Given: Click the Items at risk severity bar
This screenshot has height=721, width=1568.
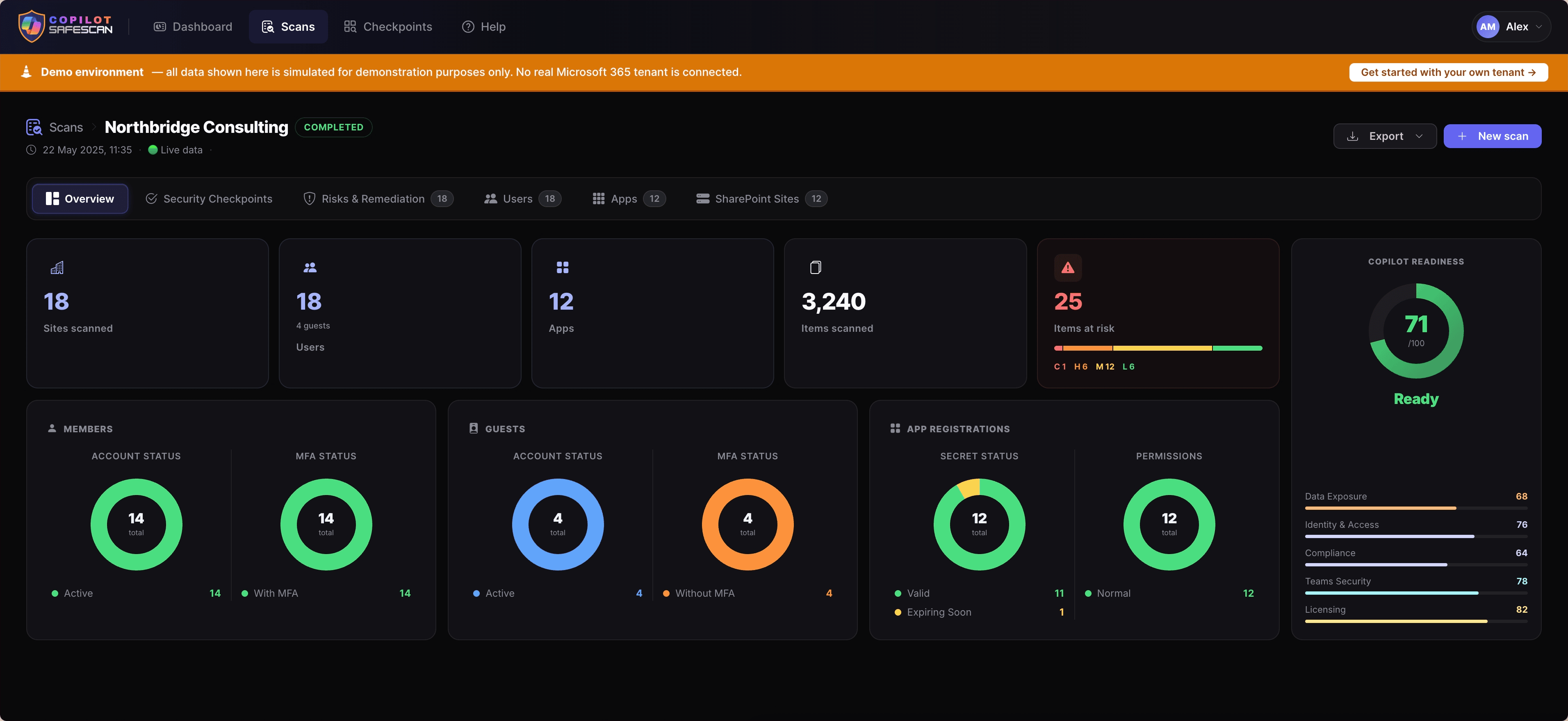Looking at the screenshot, I should click(1158, 348).
